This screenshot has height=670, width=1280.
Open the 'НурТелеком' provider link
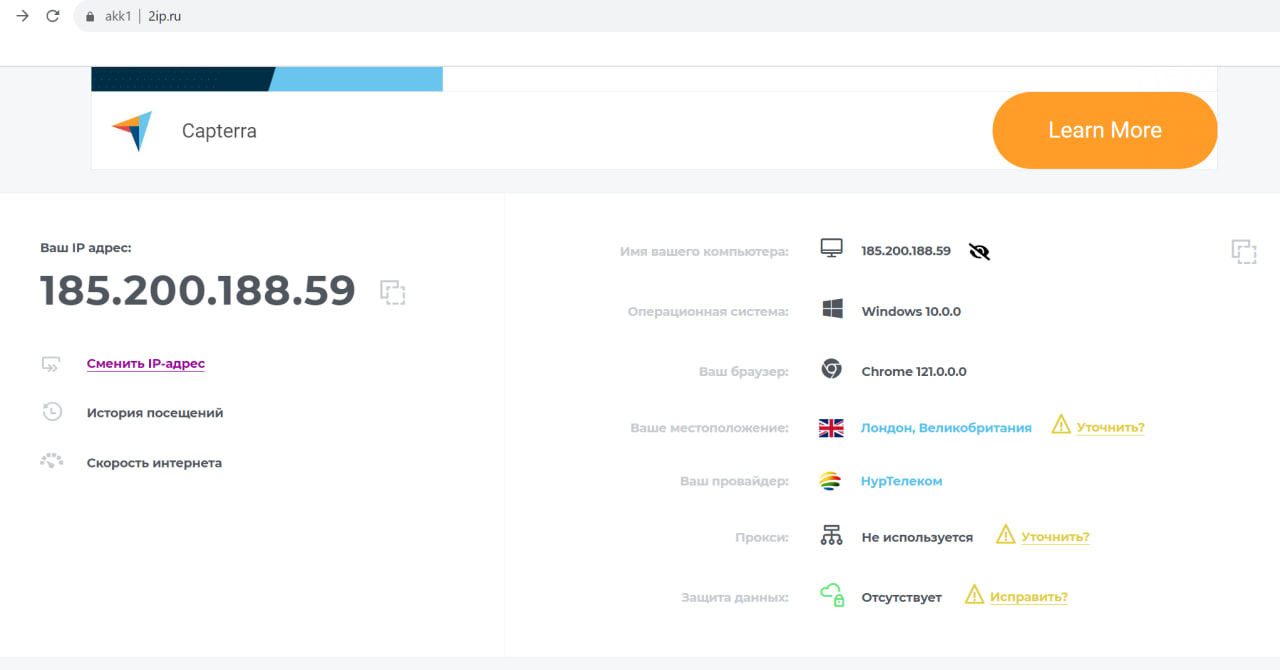point(901,481)
